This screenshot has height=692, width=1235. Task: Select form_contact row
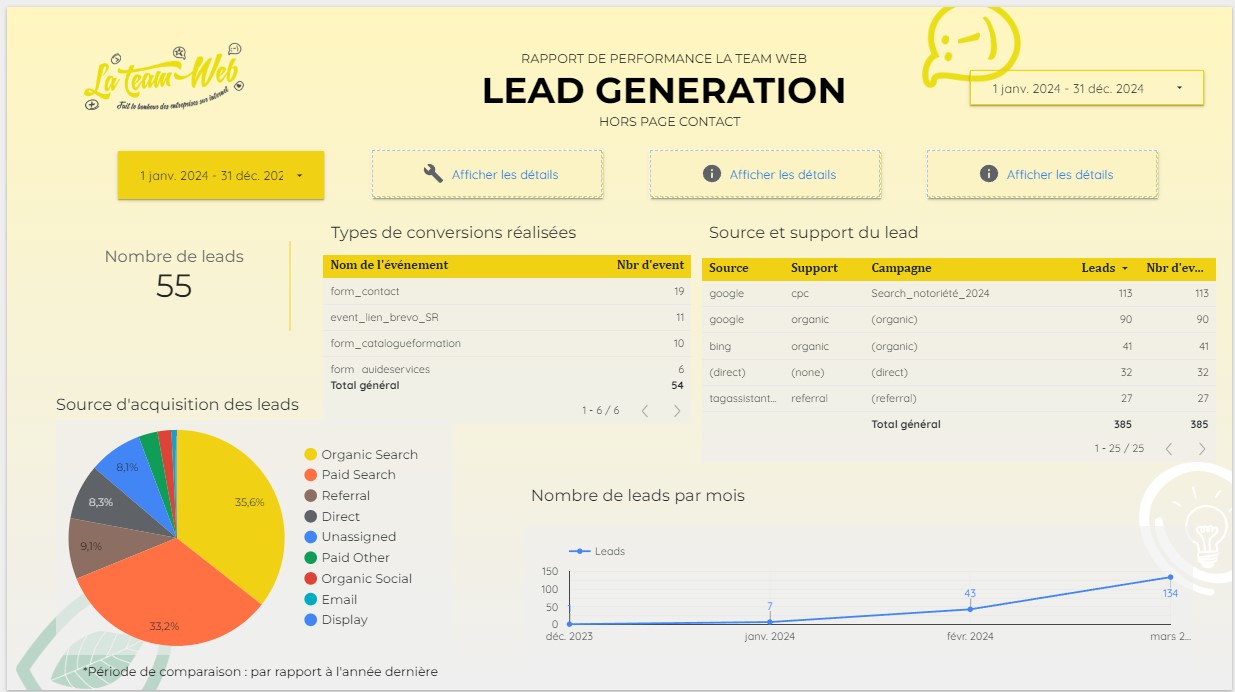click(507, 292)
